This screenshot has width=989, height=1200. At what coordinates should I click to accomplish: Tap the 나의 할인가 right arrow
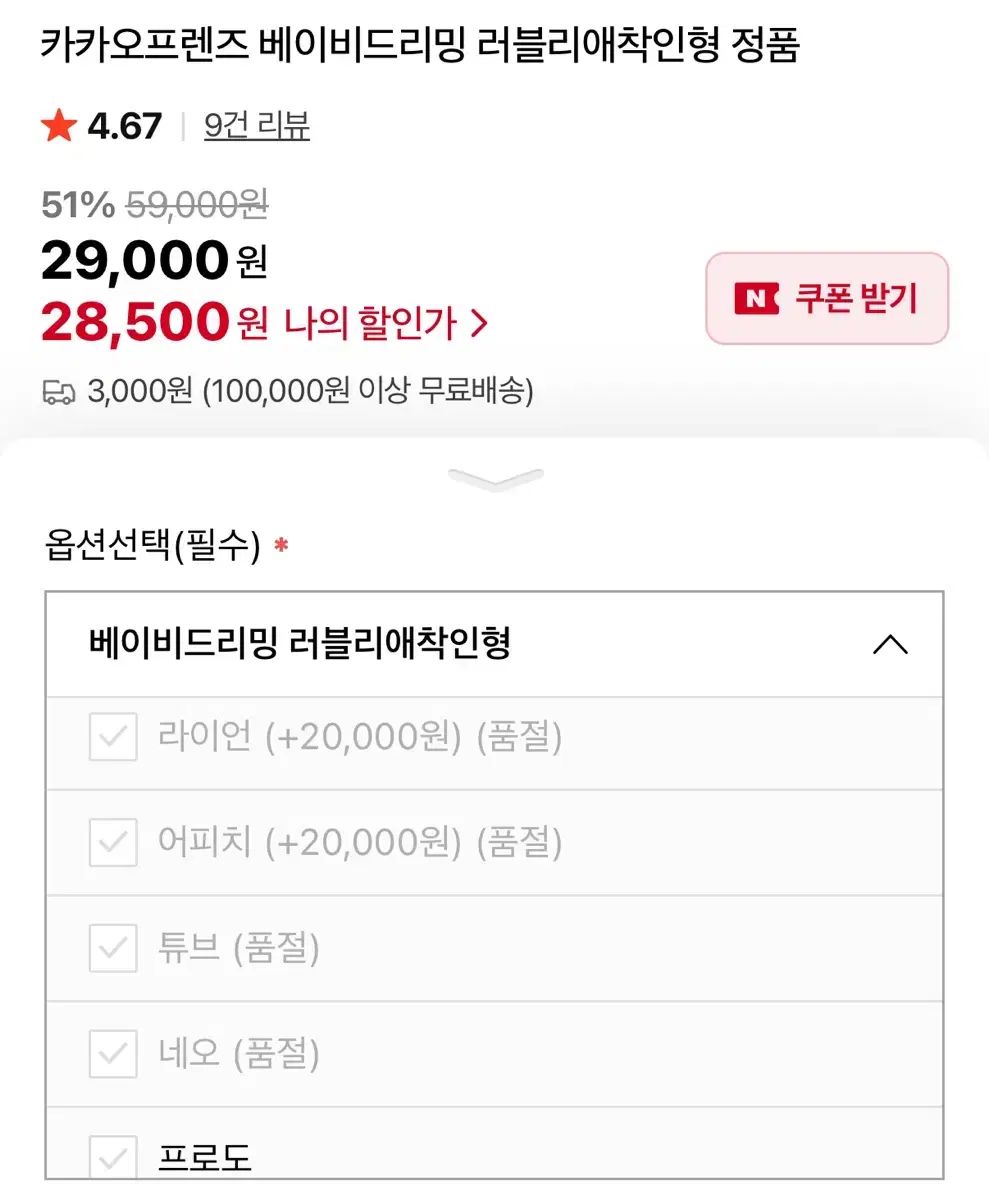point(479,323)
